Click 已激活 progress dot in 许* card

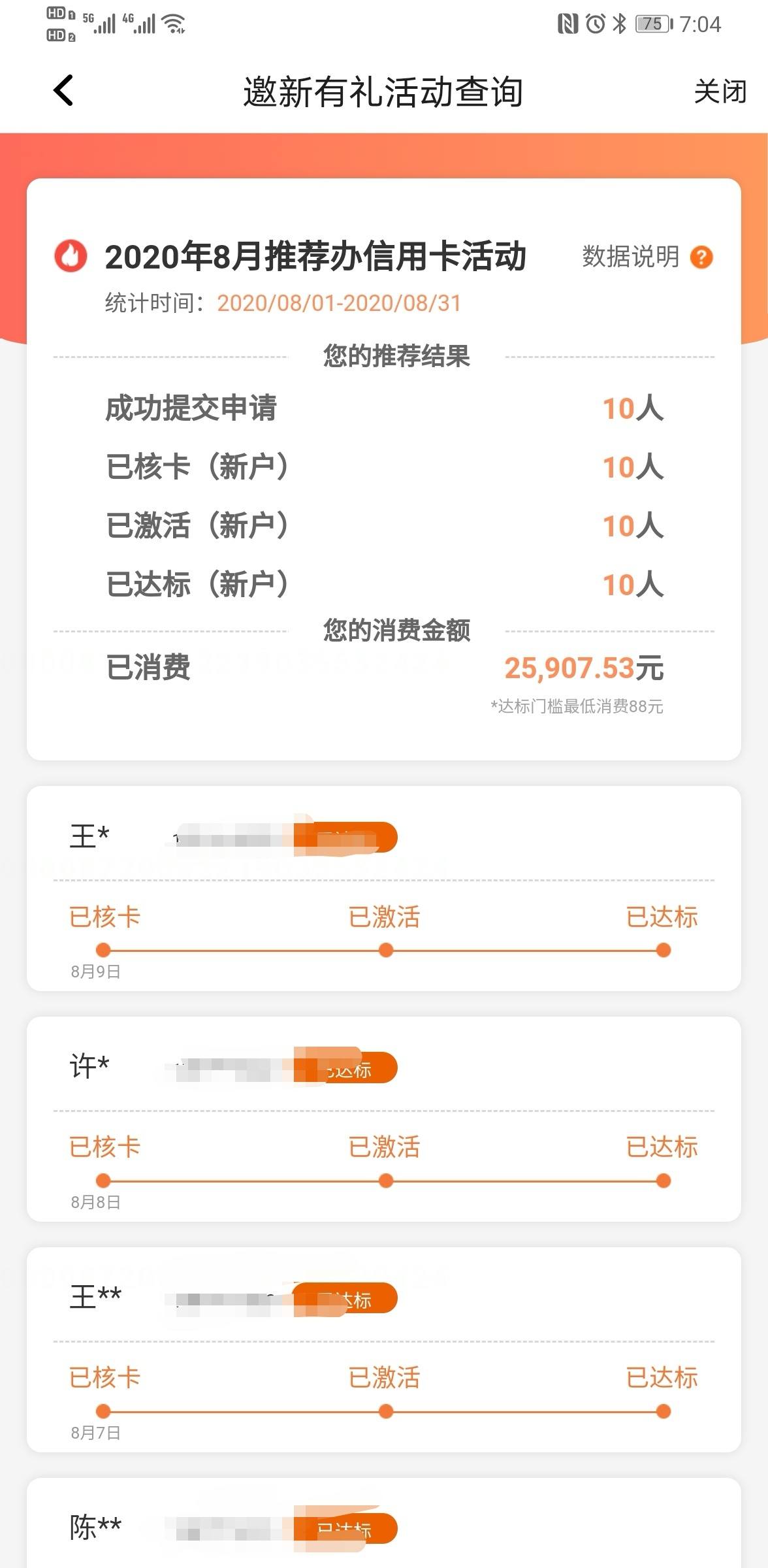pos(386,1181)
